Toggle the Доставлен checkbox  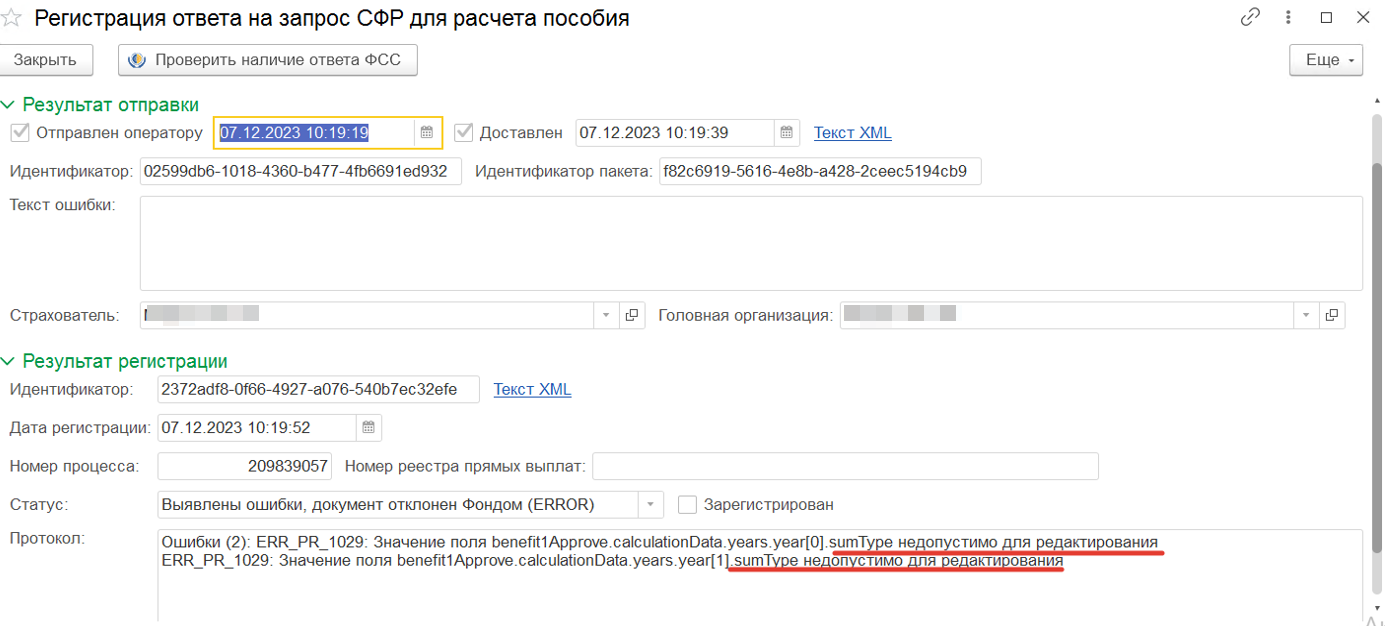(x=463, y=133)
